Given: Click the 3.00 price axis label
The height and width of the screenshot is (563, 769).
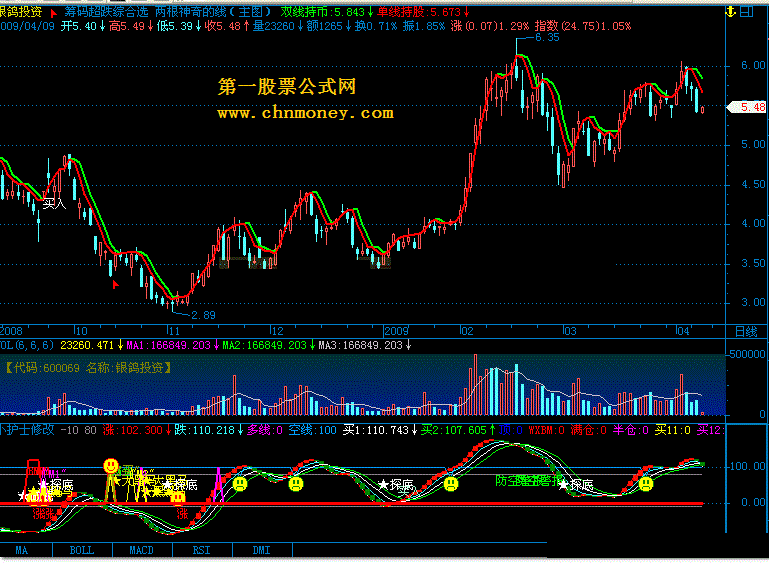Looking at the screenshot, I should (753, 303).
